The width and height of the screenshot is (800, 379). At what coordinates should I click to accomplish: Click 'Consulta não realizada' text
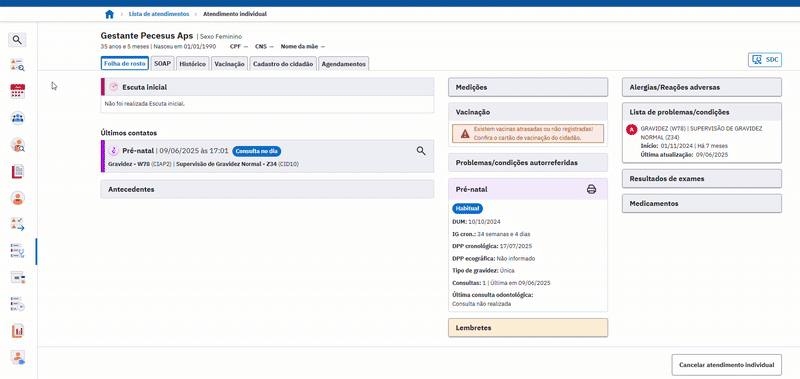(482, 304)
